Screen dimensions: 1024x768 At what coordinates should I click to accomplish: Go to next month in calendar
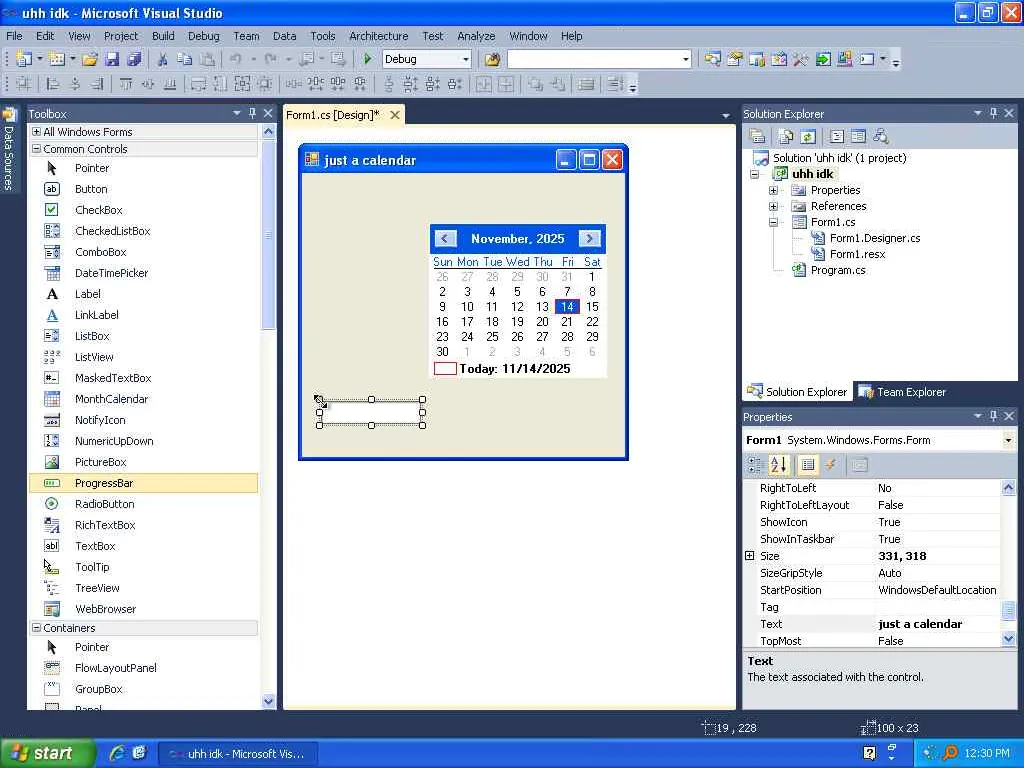[590, 238]
